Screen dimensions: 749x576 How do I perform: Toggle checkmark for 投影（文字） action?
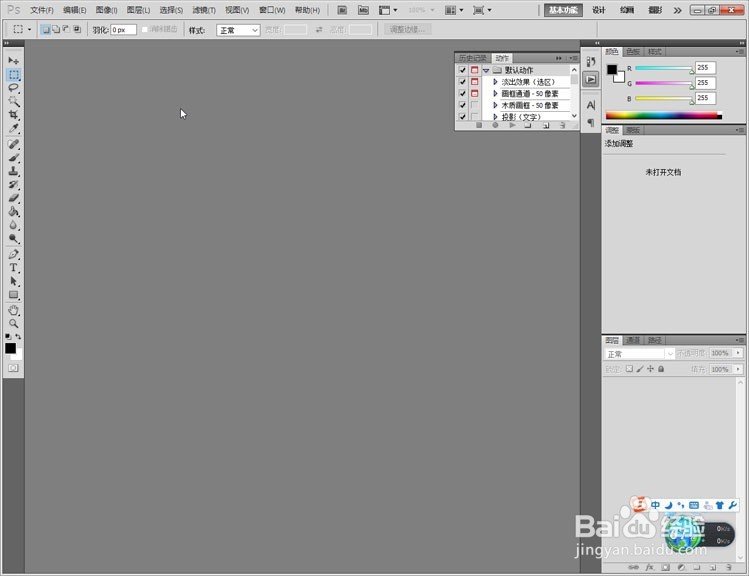click(x=462, y=117)
